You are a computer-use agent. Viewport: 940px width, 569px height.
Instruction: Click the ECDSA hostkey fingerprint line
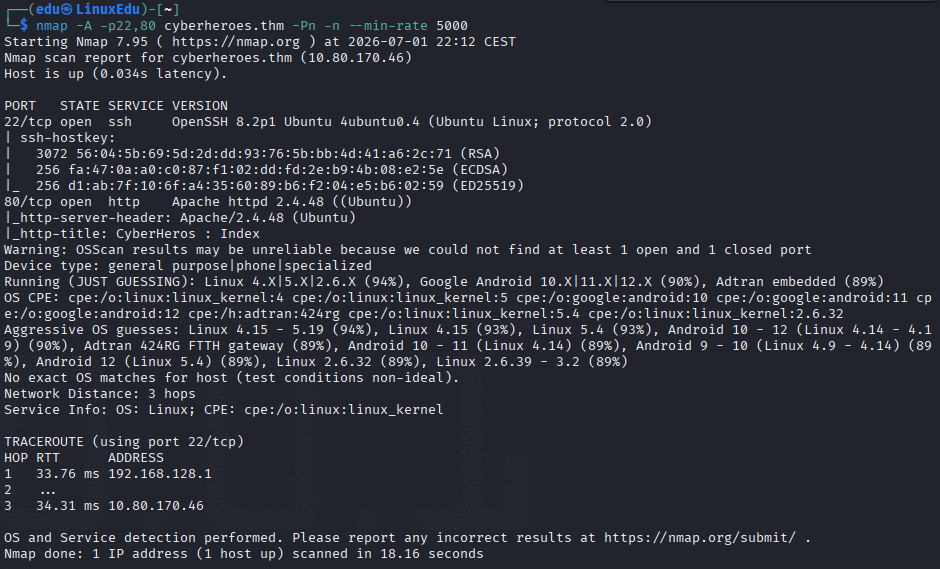point(256,170)
